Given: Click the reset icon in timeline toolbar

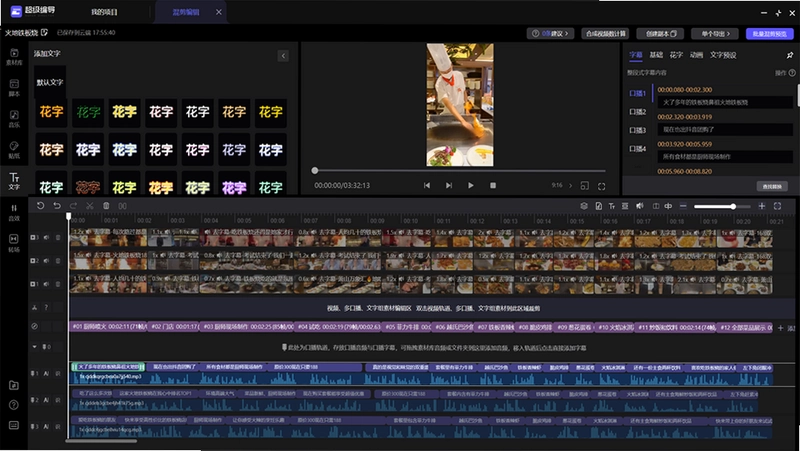Looking at the screenshot, I should click(x=40, y=206).
